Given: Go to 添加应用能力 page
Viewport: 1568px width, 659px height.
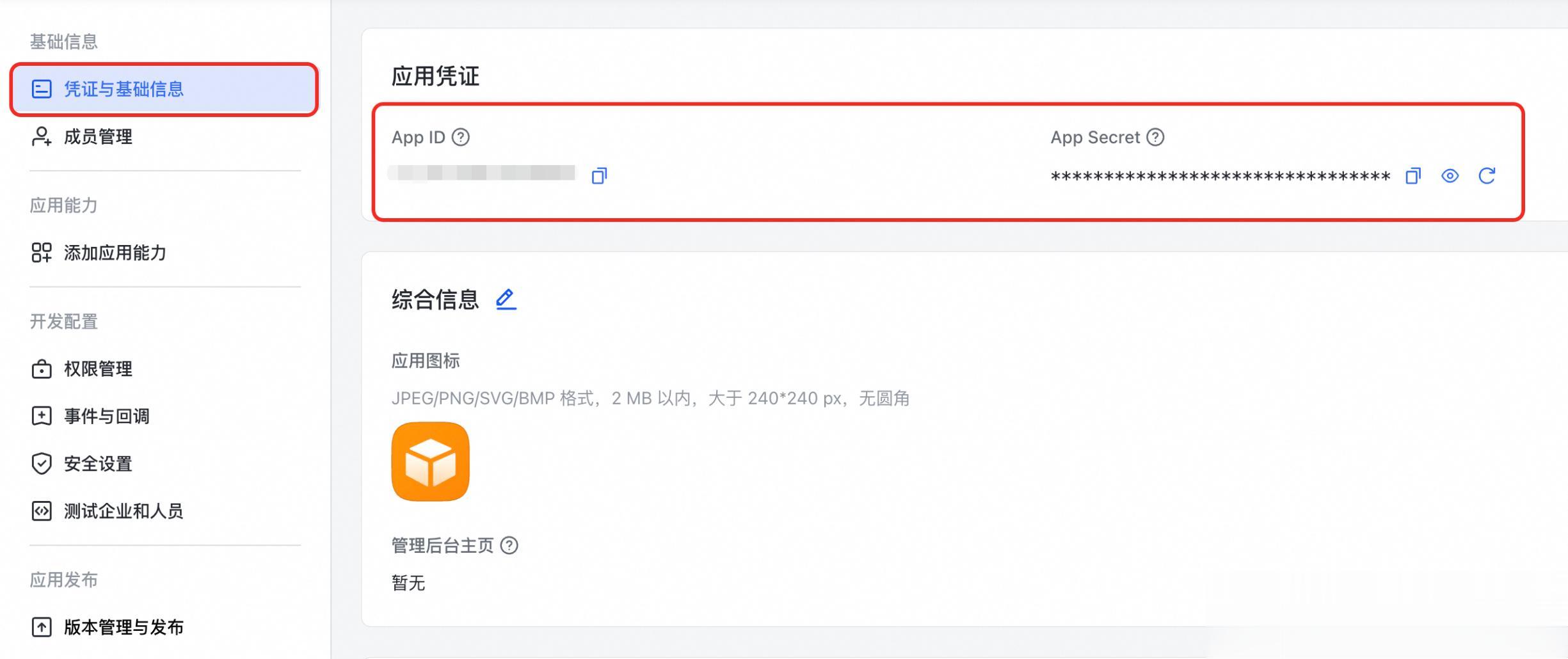Looking at the screenshot, I should click(115, 253).
